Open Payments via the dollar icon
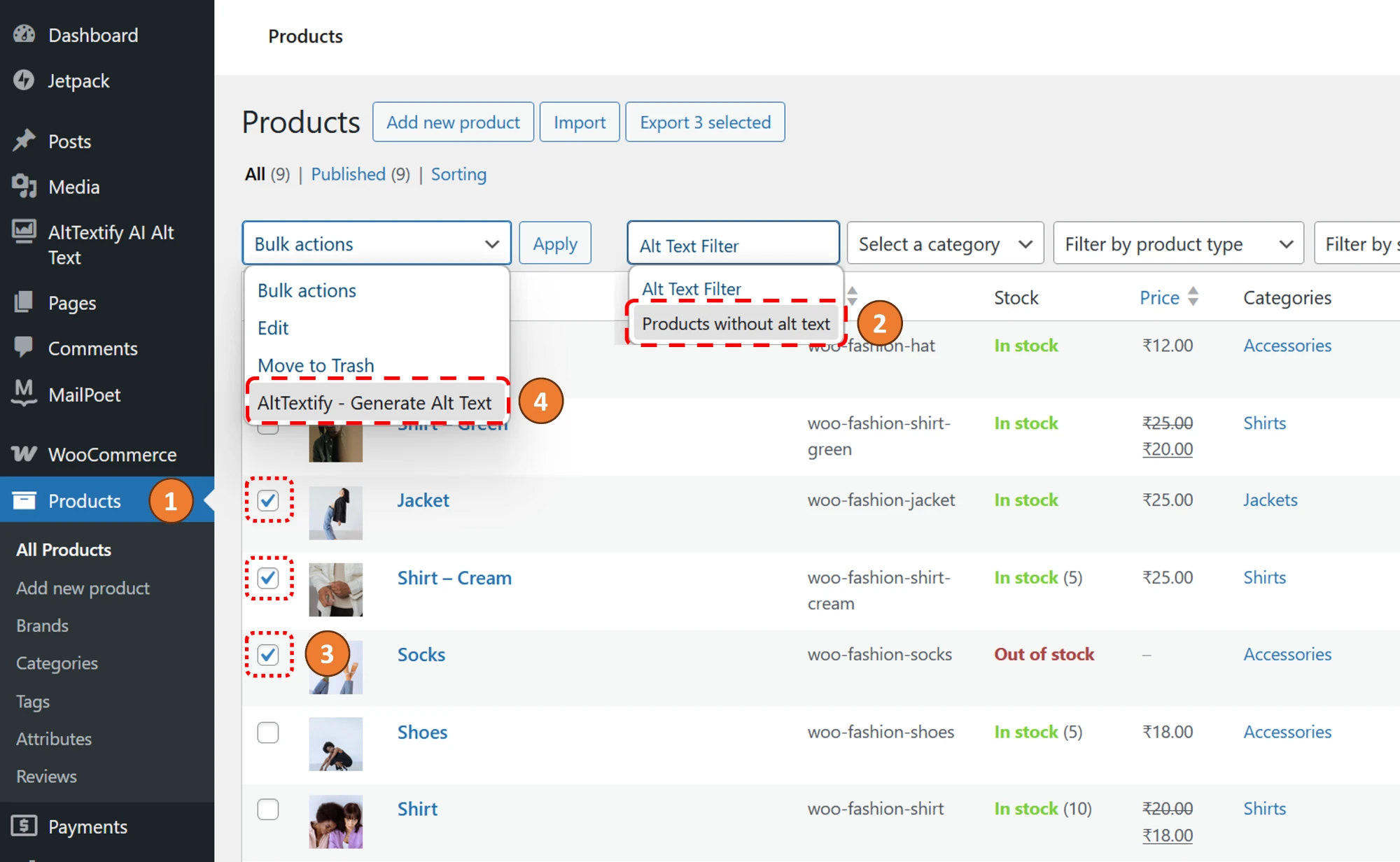This screenshot has width=1400, height=862. point(25,826)
